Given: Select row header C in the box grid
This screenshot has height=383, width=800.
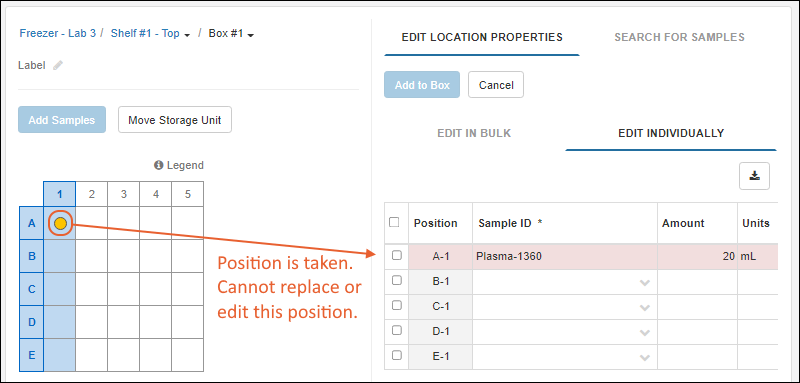Looking at the screenshot, I should click(x=32, y=289).
